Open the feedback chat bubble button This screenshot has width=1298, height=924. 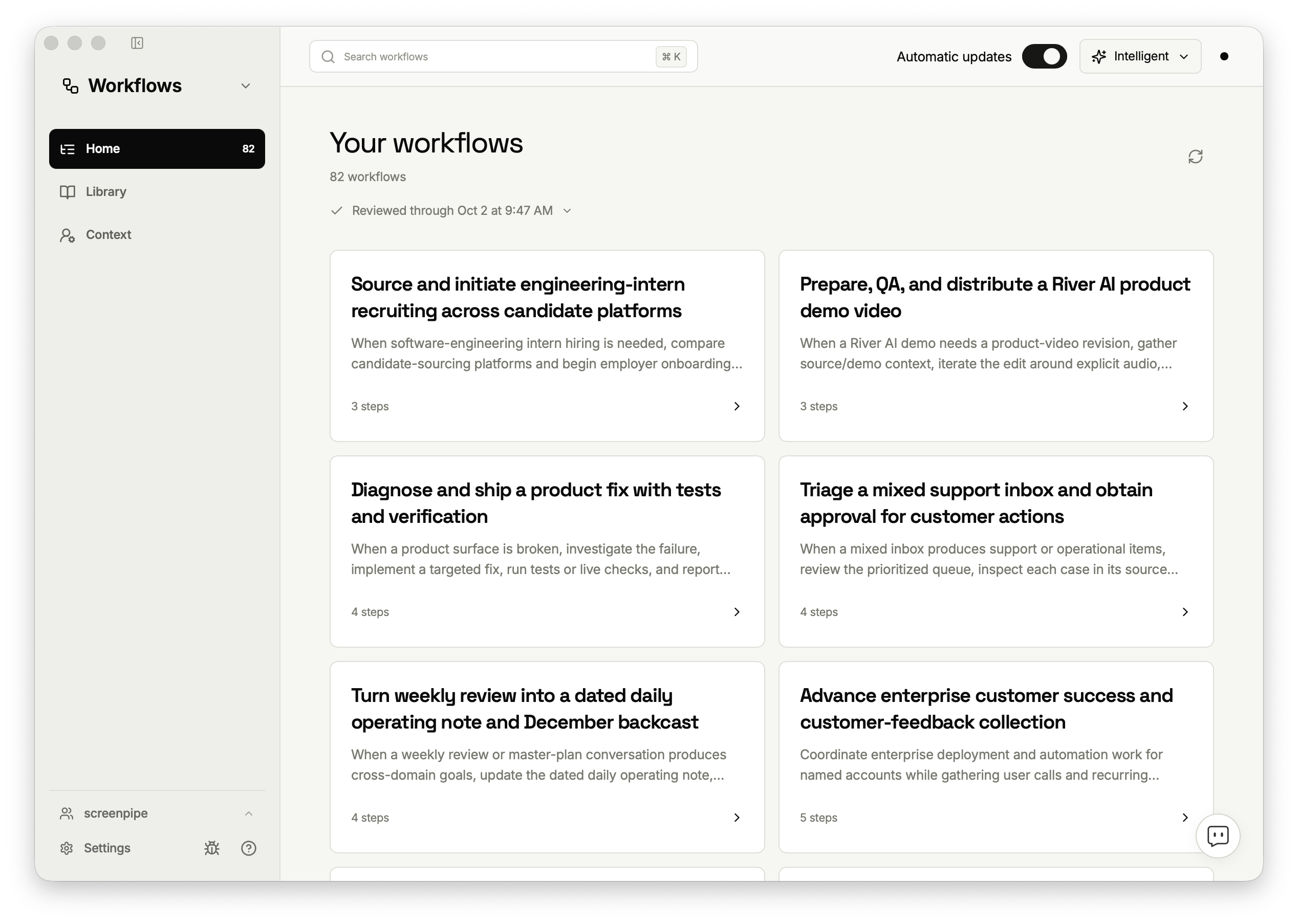coord(1217,836)
